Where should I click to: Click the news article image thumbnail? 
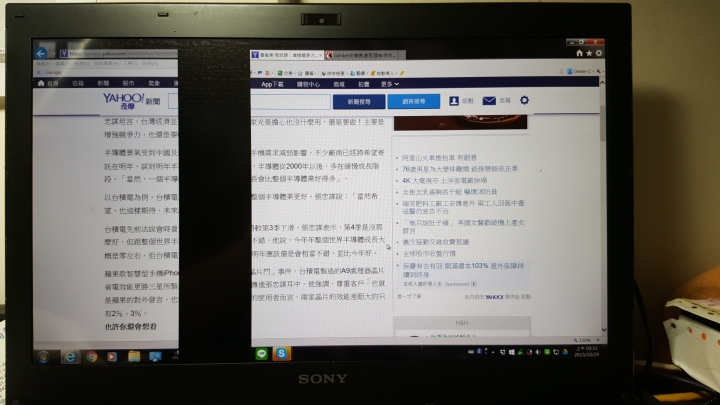(x=461, y=122)
